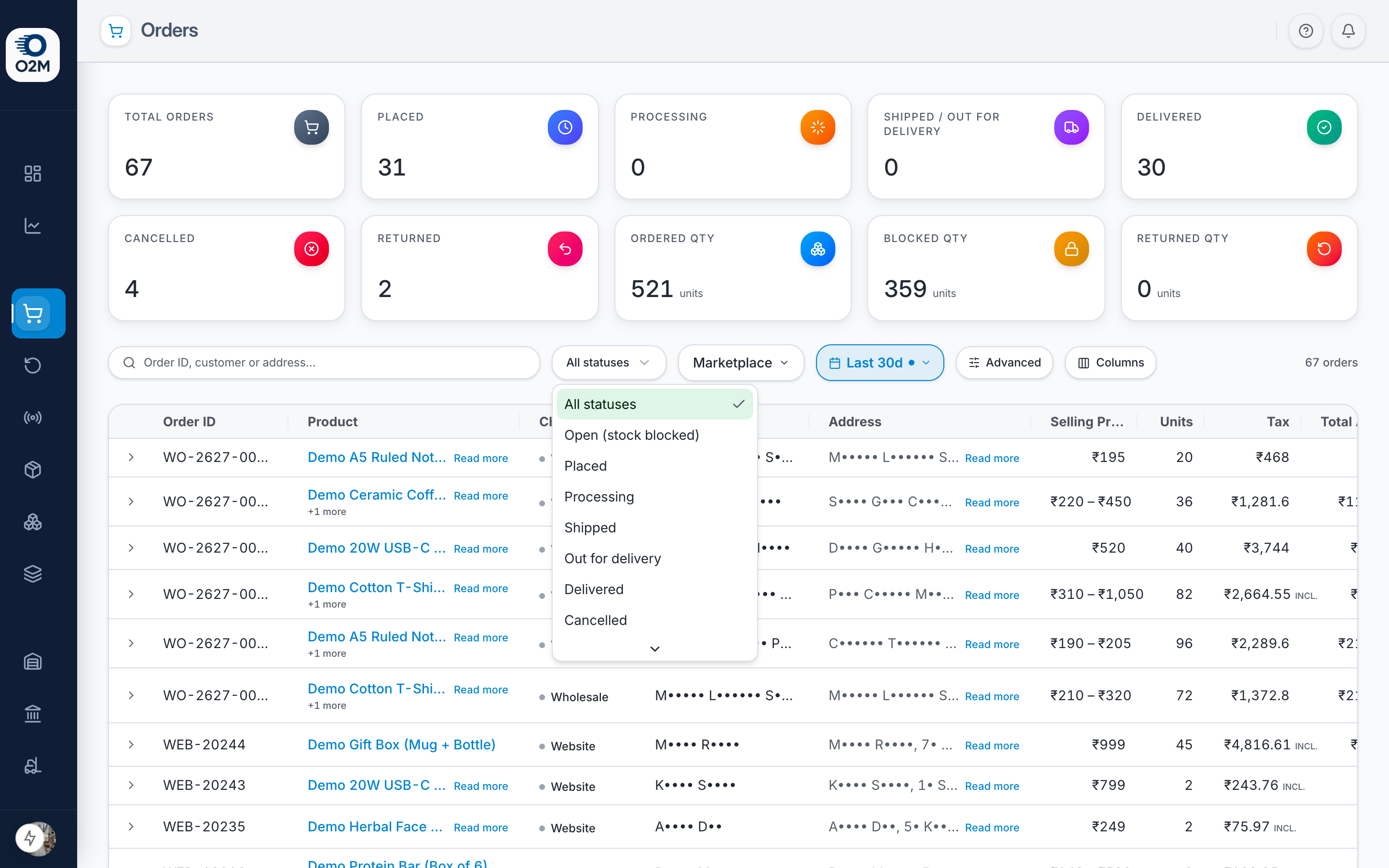Choose Open (stock blocked) status

(x=655, y=435)
